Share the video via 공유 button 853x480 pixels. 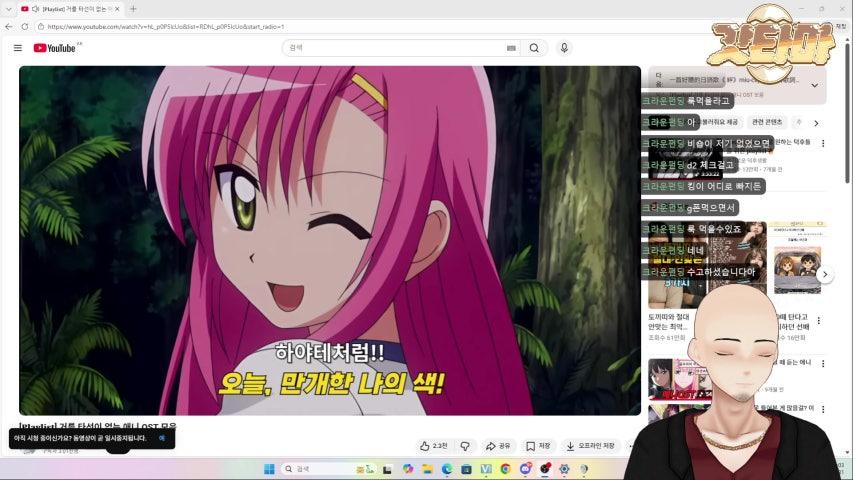click(x=498, y=446)
